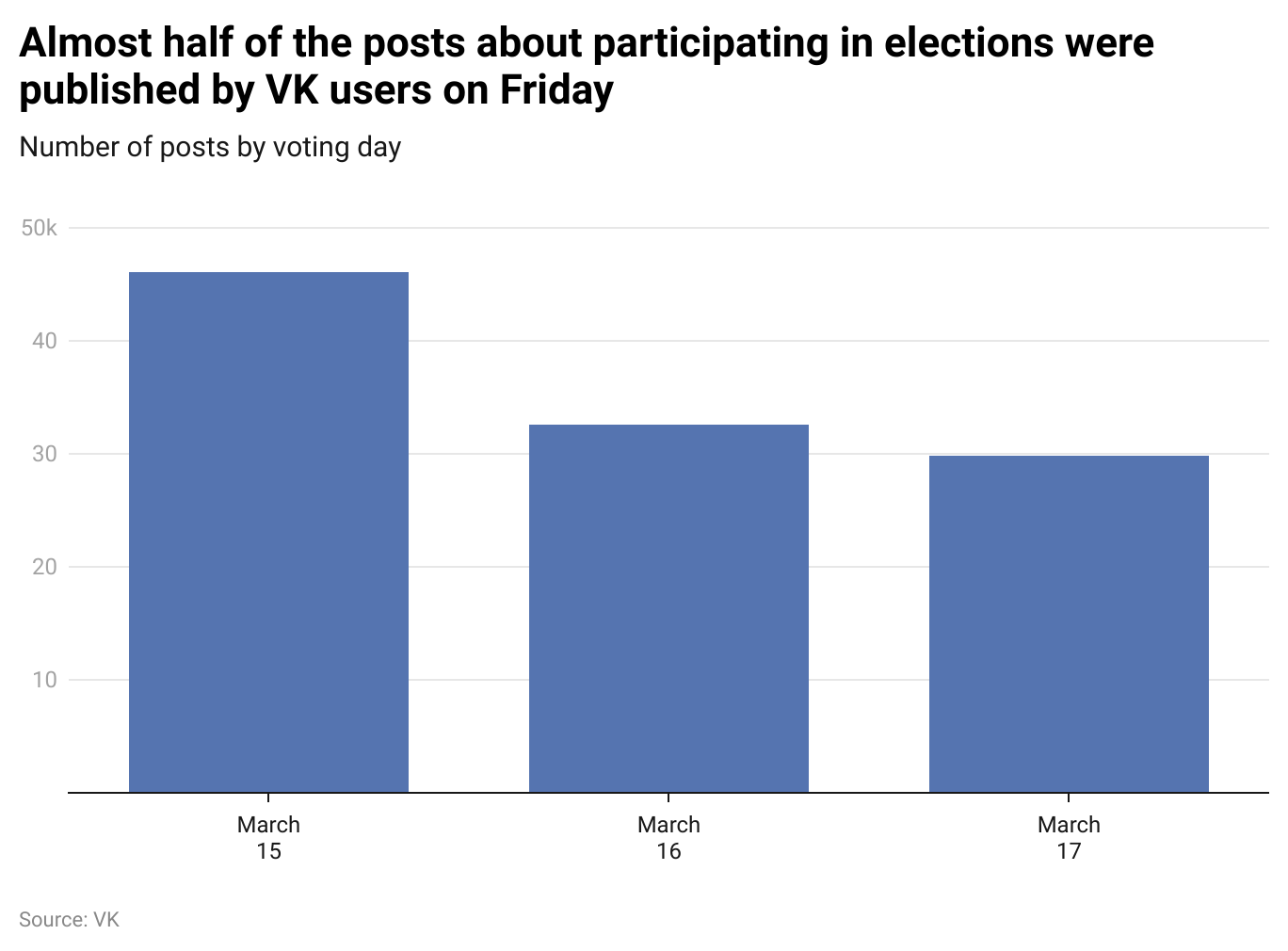Click the tick mark above March 15

point(268,798)
